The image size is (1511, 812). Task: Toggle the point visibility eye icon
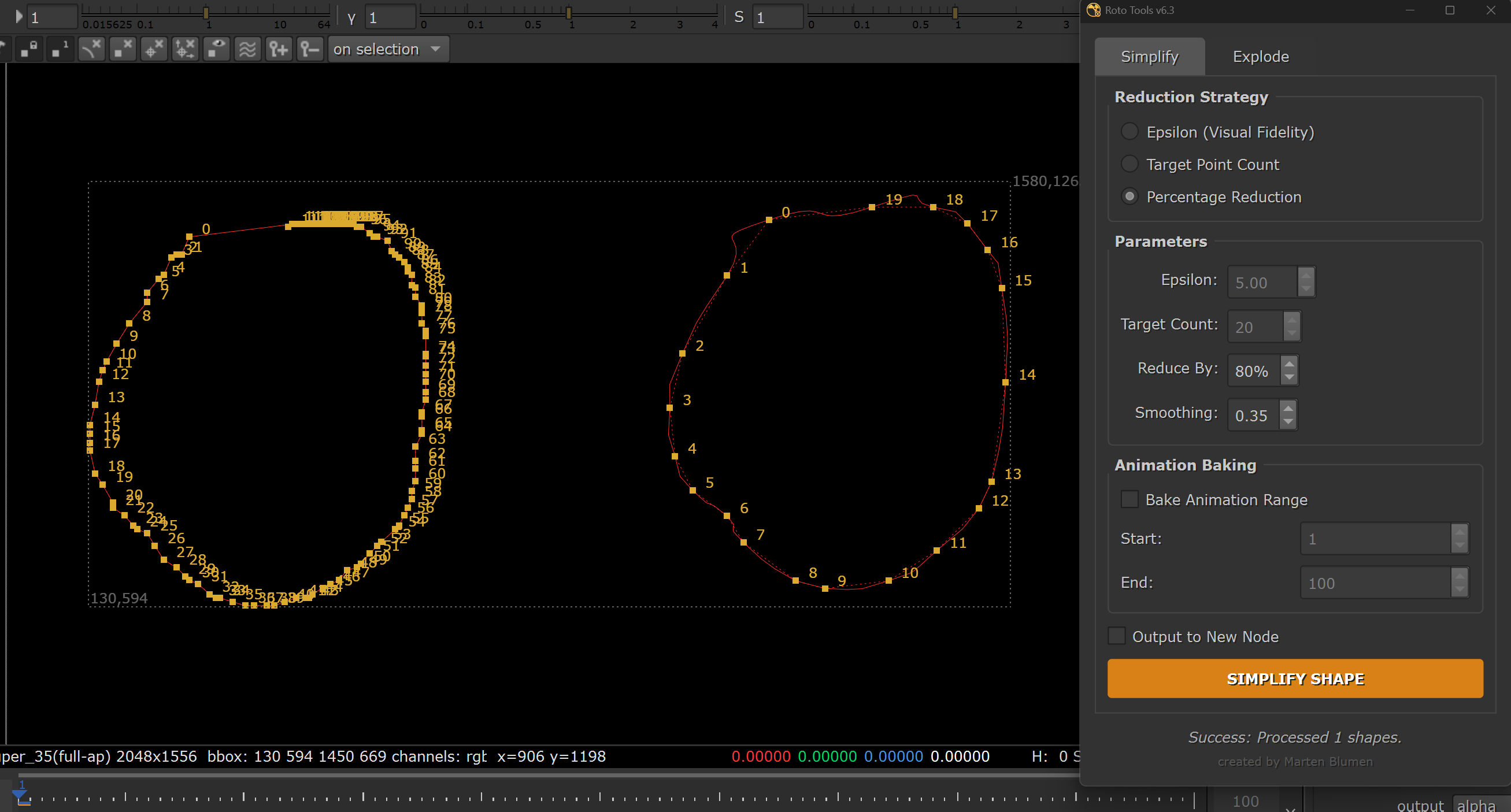[216, 49]
